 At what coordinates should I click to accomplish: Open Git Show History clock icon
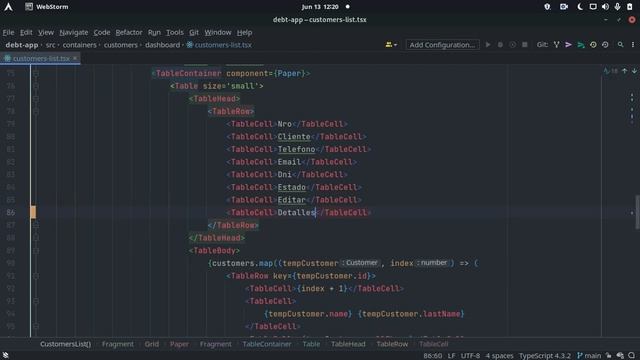[593, 44]
